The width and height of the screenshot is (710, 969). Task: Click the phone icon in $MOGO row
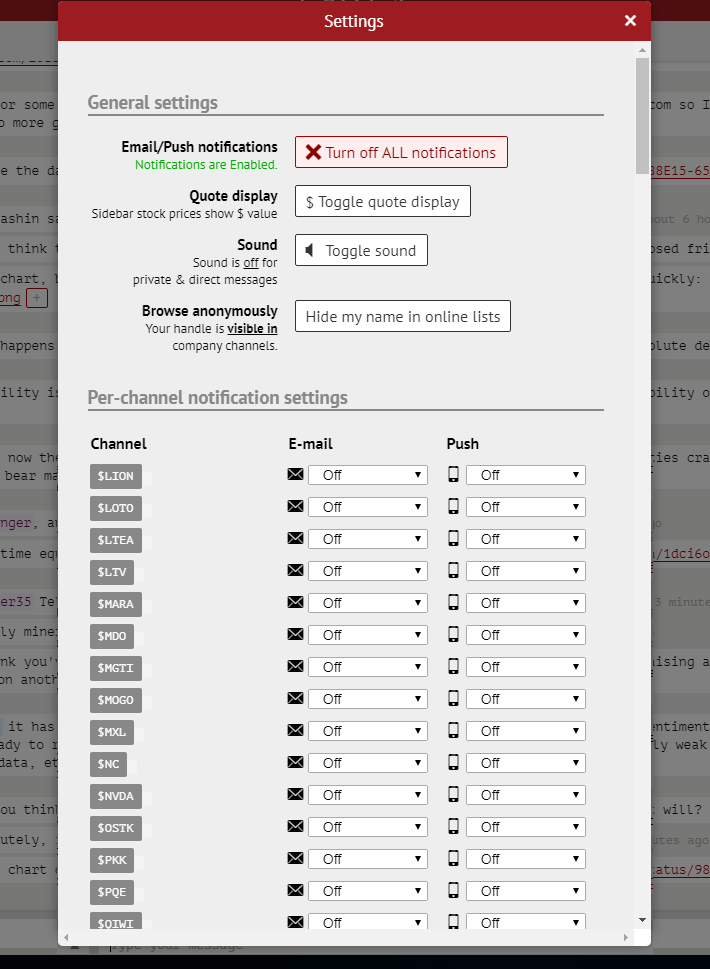[454, 698]
